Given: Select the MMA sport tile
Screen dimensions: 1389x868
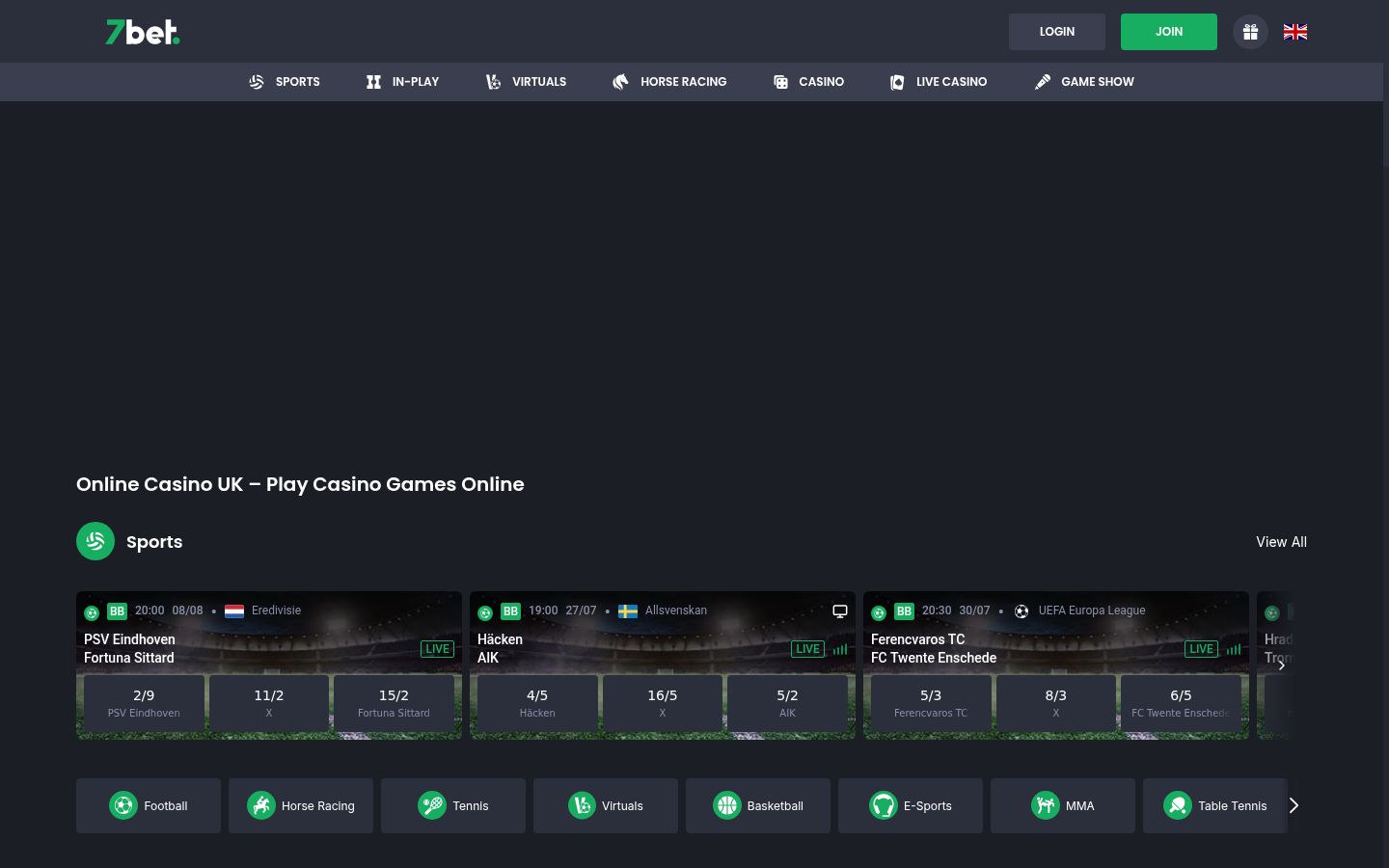Looking at the screenshot, I should coord(1063,805).
